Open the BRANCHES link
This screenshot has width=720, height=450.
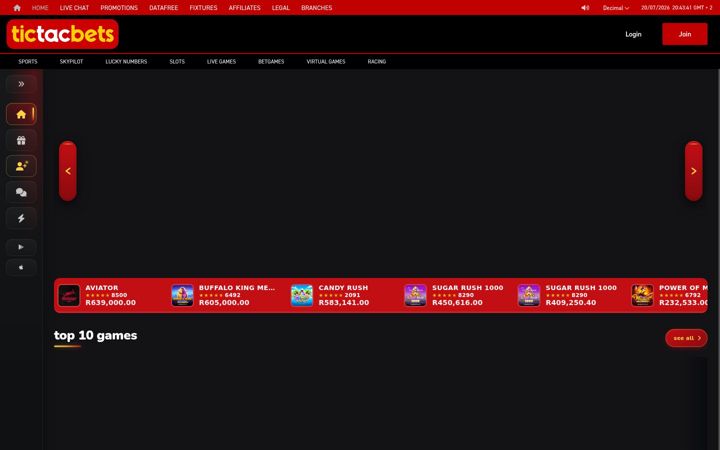316,8
